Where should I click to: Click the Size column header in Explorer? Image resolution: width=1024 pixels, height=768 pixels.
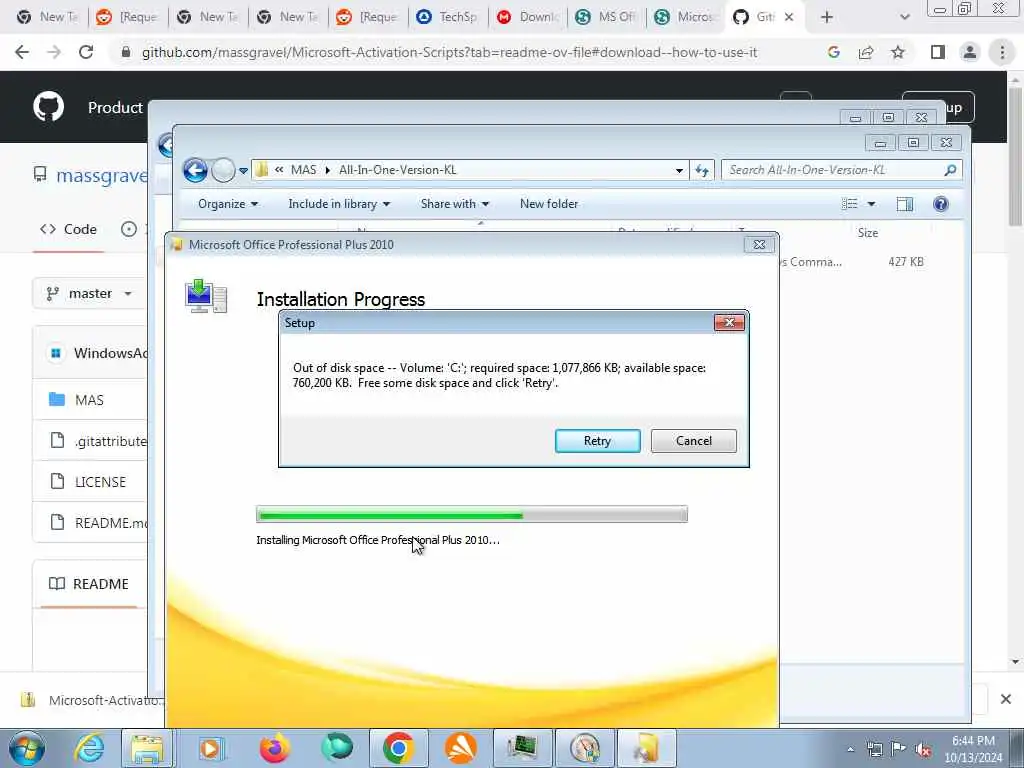tap(868, 232)
